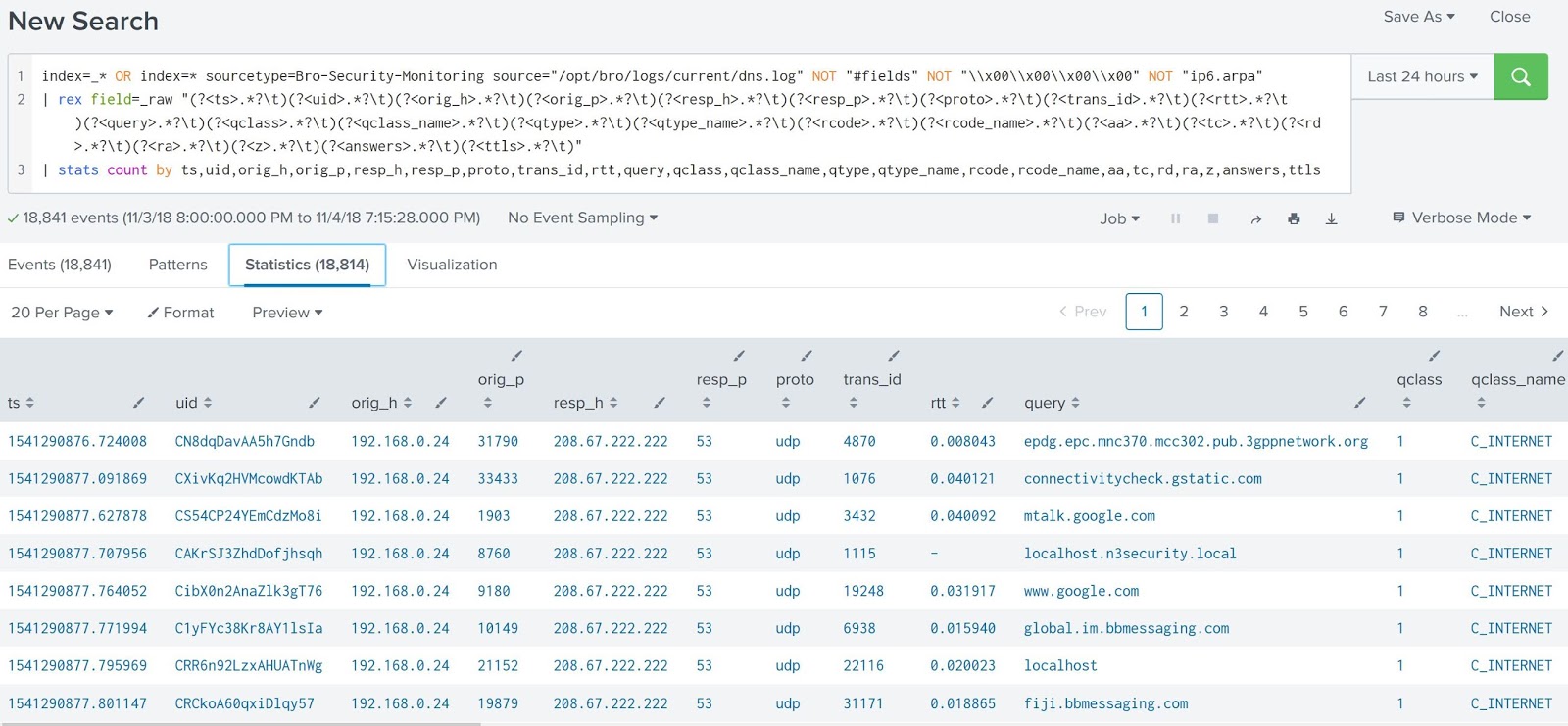Open the No Event Sampling dropdown
Viewport: 1568px width, 726px height.
click(x=582, y=218)
